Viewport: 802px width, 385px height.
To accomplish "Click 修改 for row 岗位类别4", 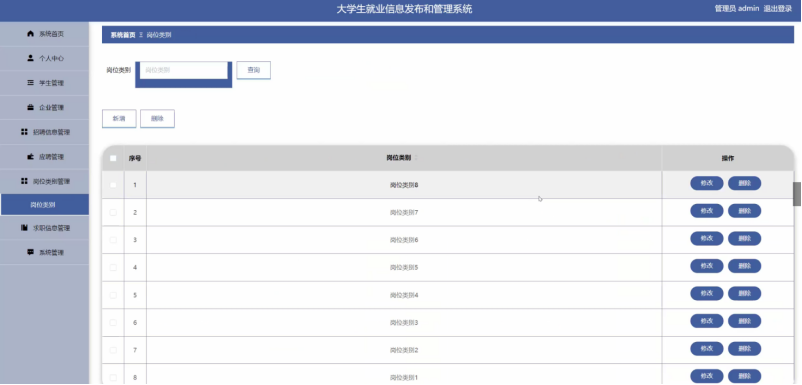I will (707, 293).
